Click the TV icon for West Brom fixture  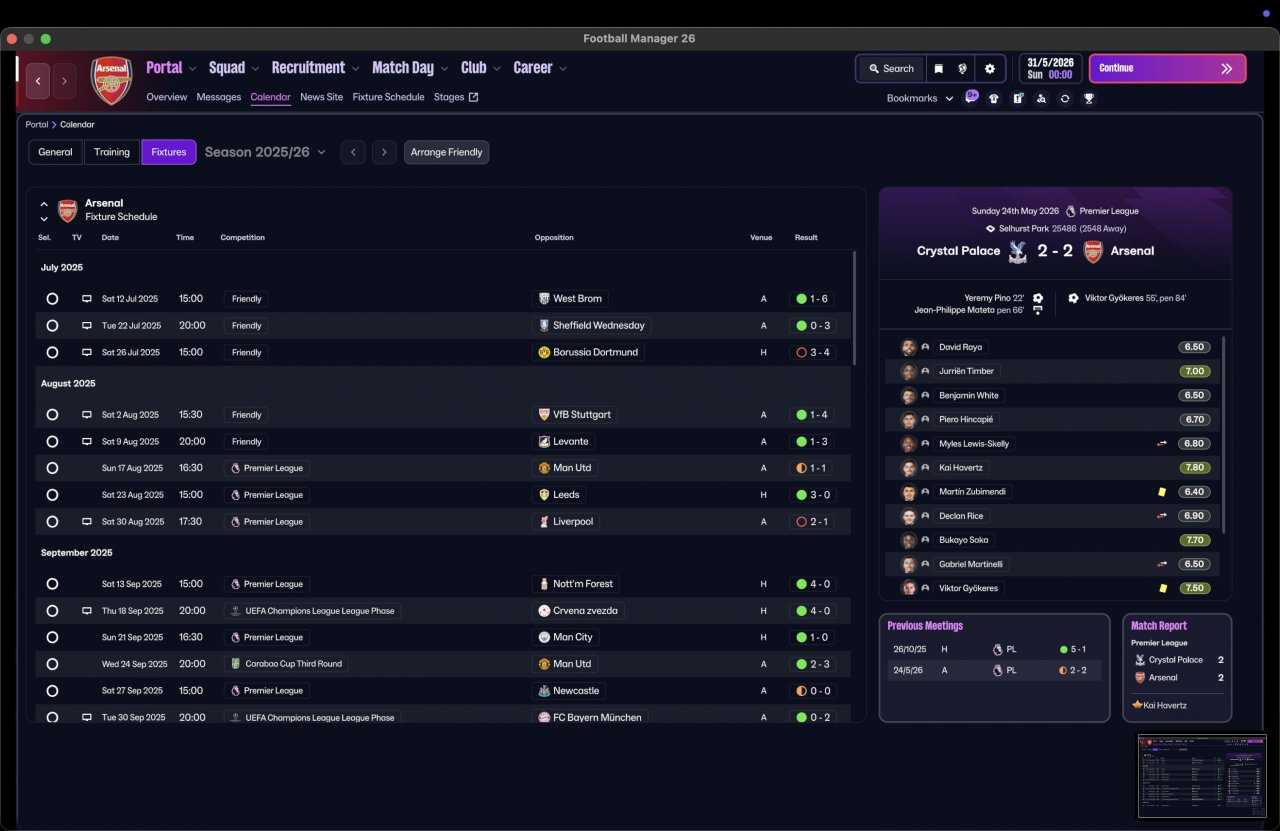87,299
